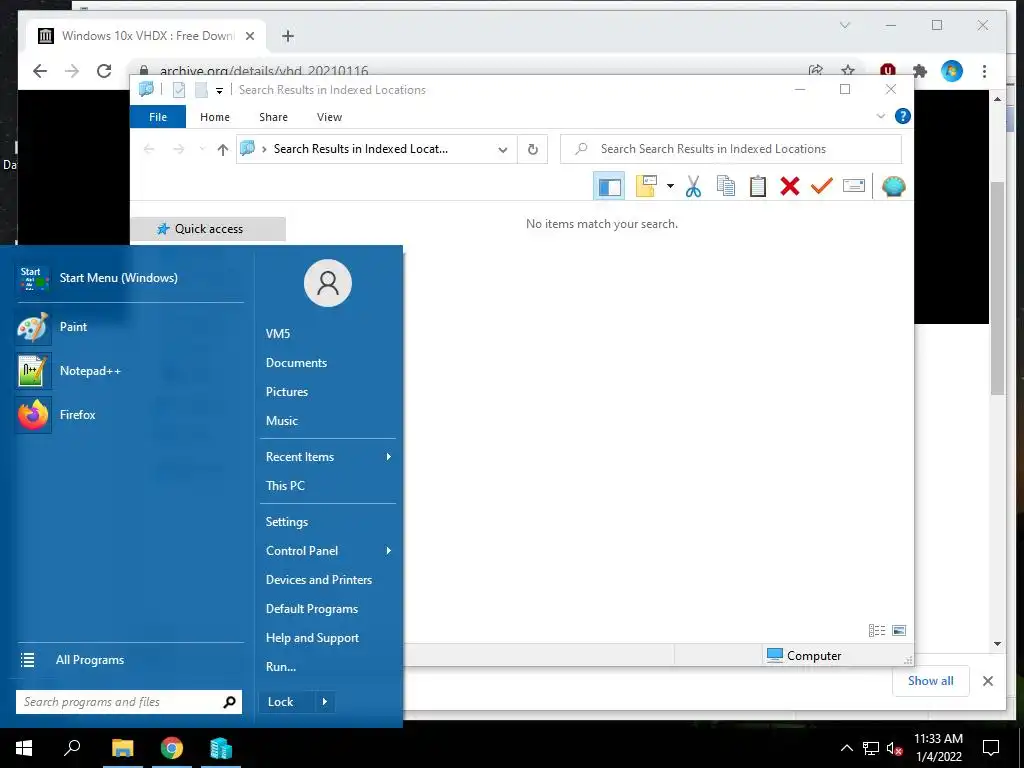
Task: Open Explorer Help question mark
Action: pos(903,116)
